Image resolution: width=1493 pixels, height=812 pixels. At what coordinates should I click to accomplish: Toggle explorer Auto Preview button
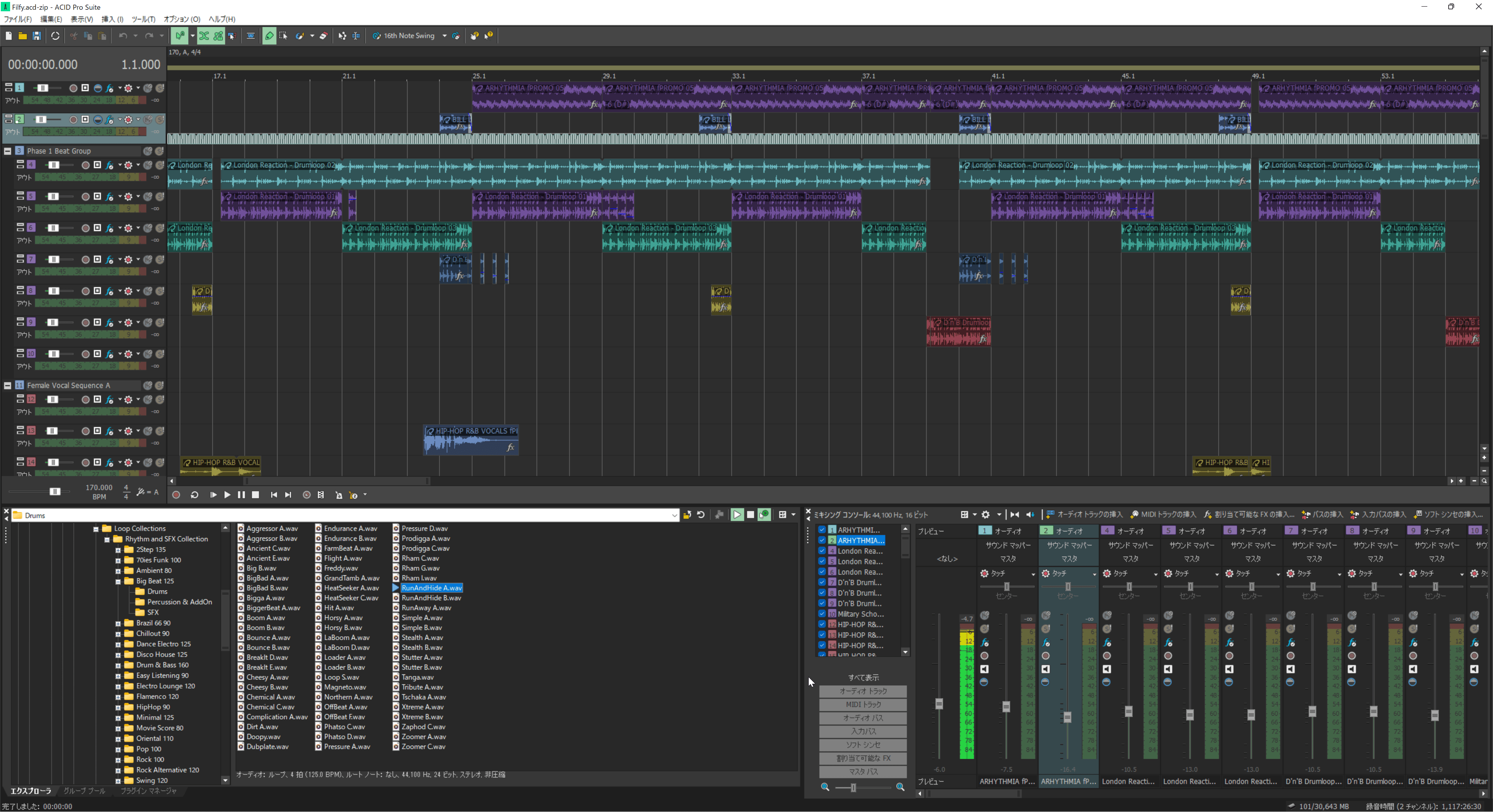pyautogui.click(x=764, y=515)
